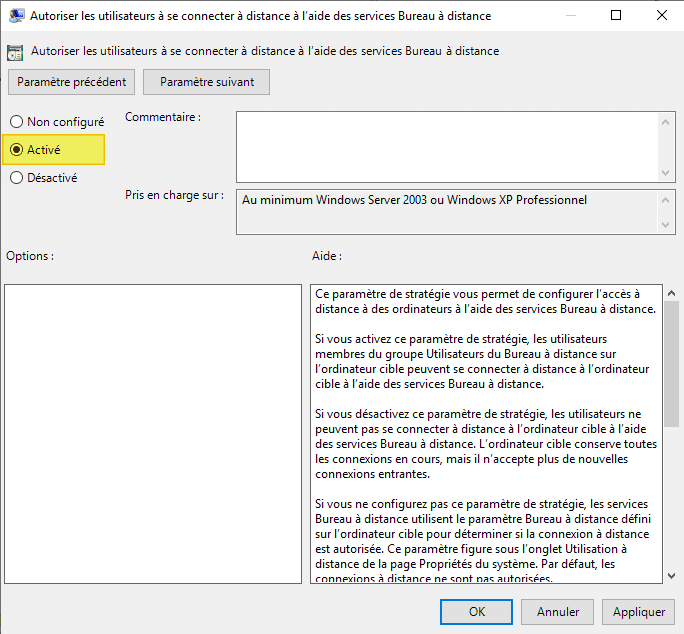This screenshot has height=634, width=684.
Task: Click the down arrow of Pris en charge scrollbar
Action: tap(665, 225)
